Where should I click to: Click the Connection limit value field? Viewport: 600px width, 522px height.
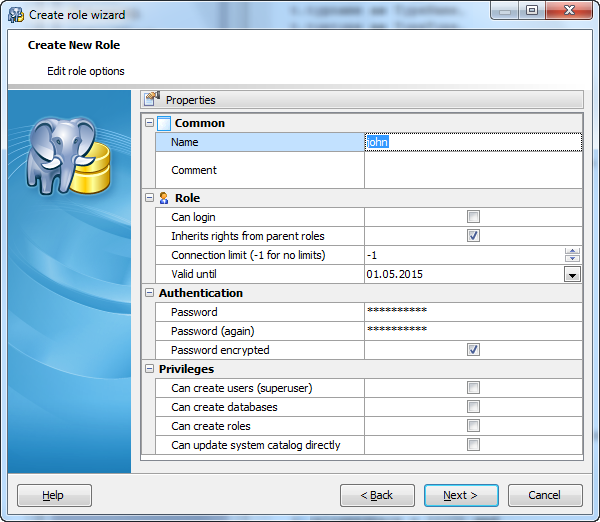(464, 255)
